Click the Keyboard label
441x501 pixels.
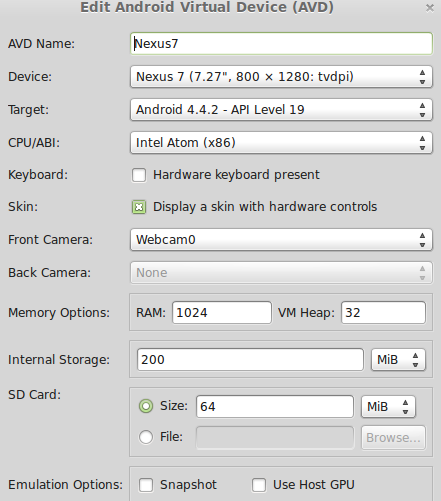click(x=38, y=175)
